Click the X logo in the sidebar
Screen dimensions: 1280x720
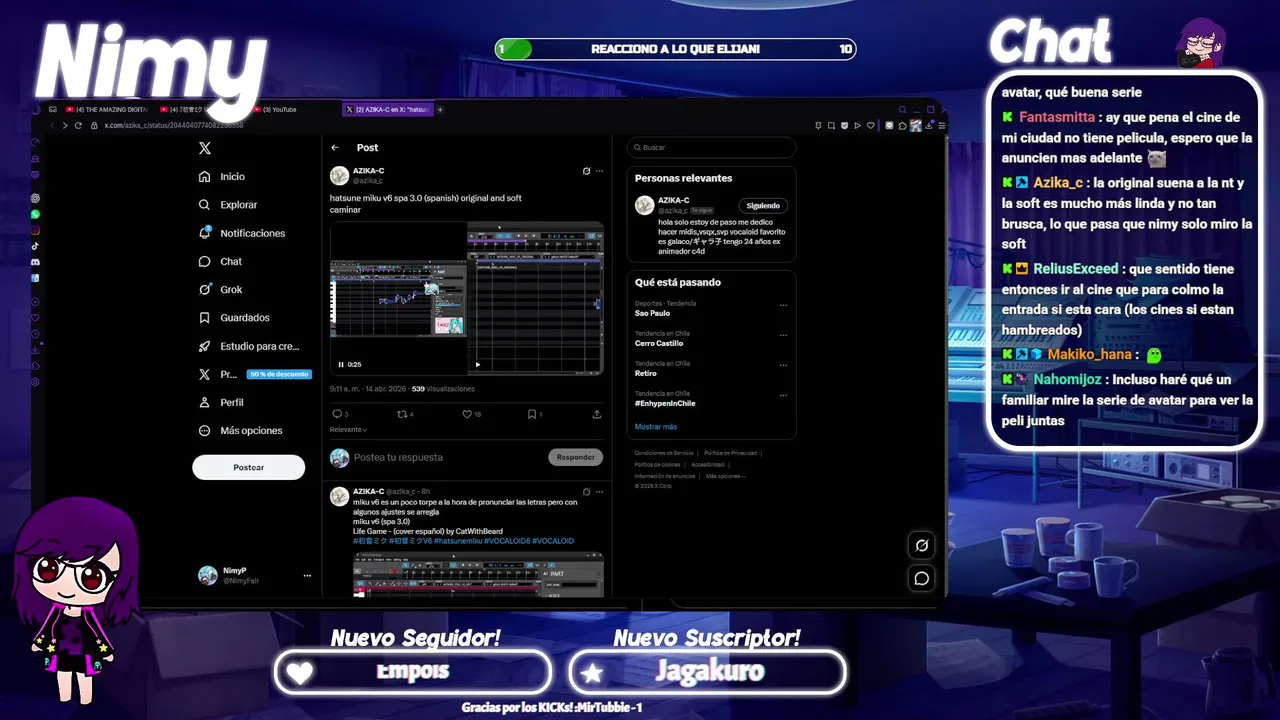coord(205,148)
